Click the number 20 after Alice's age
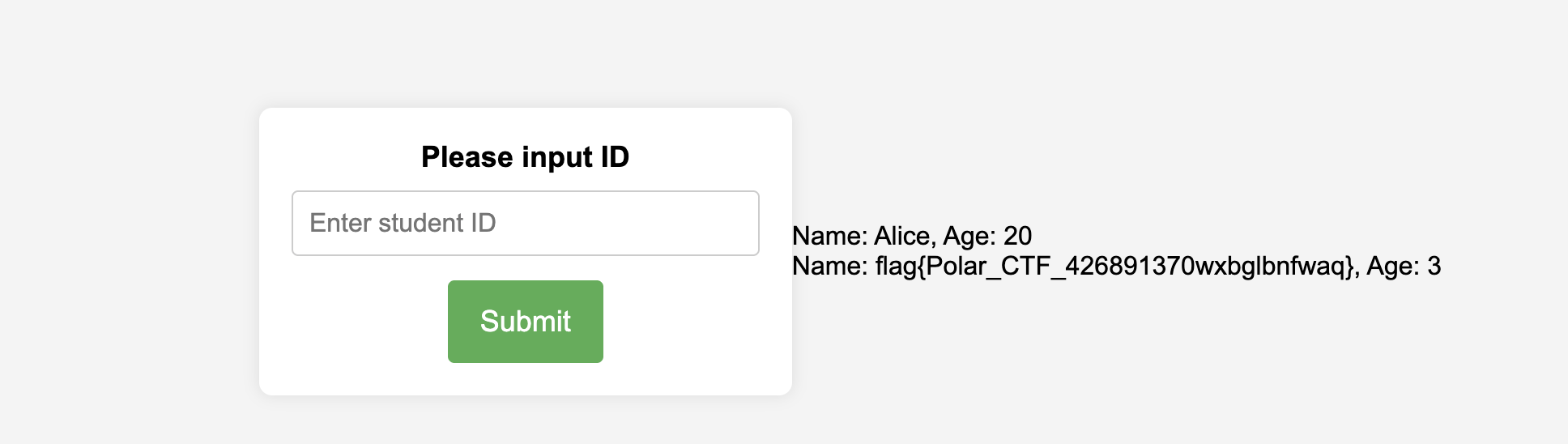This screenshot has height=444, width=1568. [x=1017, y=236]
